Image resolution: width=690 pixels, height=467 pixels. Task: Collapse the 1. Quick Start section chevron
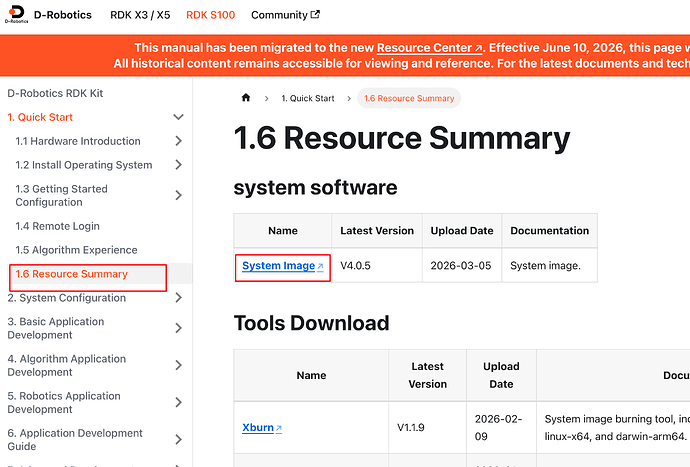[178, 117]
